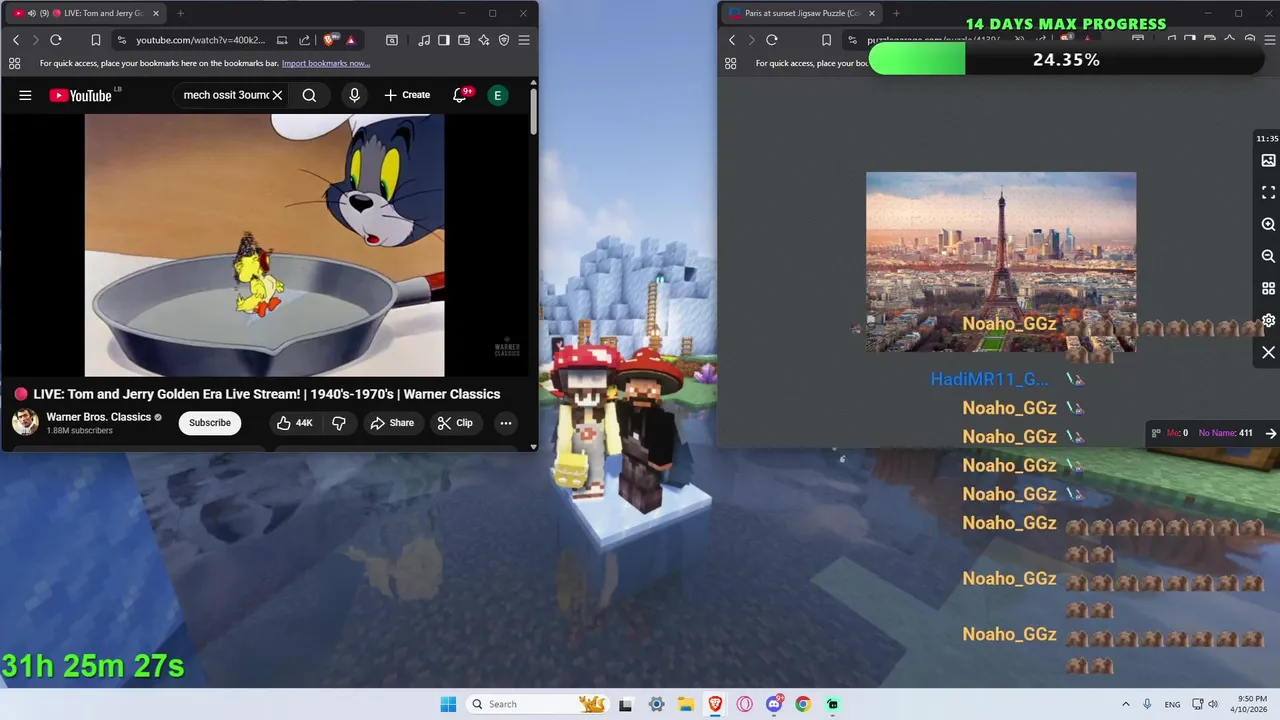The width and height of the screenshot is (1280, 720).
Task: Click the Windows taskbar Search box
Action: click(538, 704)
